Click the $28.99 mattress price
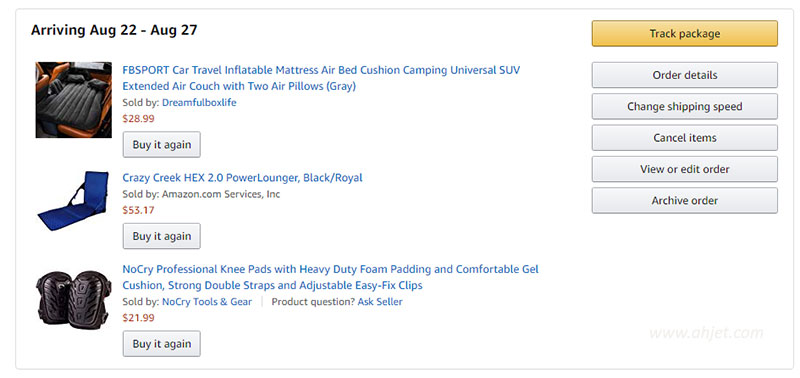 coord(138,119)
